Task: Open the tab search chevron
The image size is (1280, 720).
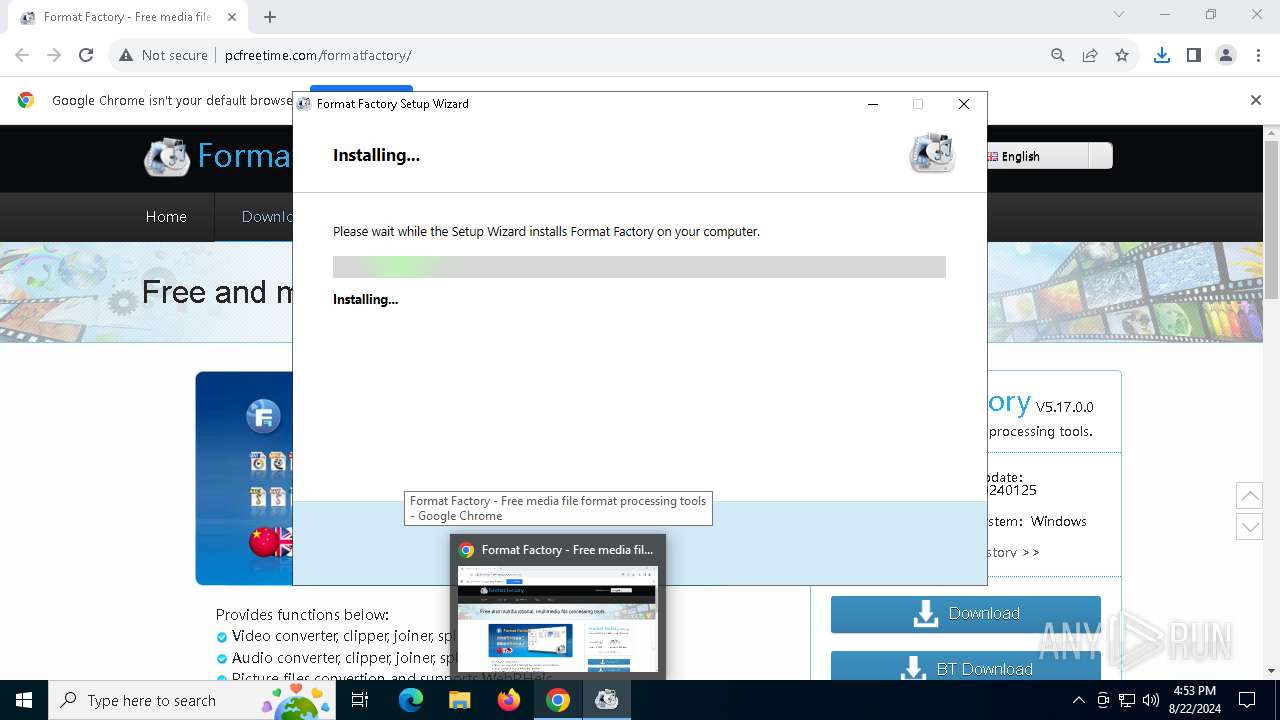Action: click(1119, 15)
